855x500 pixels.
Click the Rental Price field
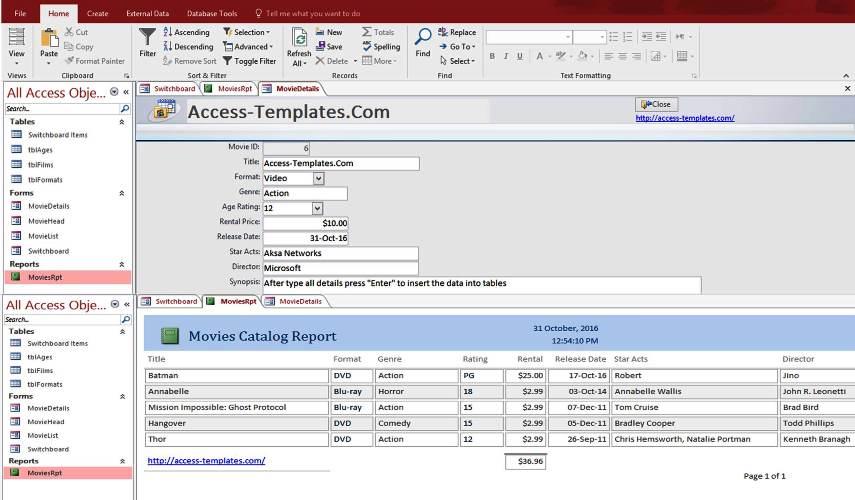point(305,223)
